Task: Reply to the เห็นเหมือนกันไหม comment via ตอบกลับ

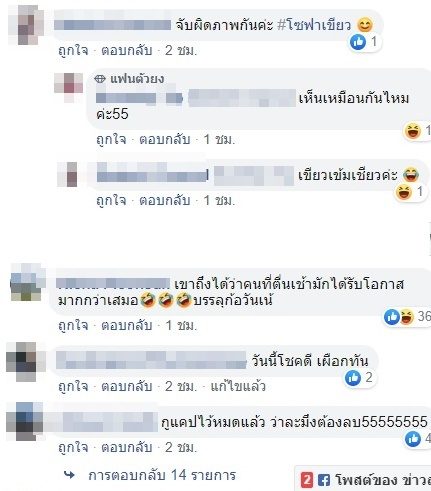Action: [x=165, y=139]
